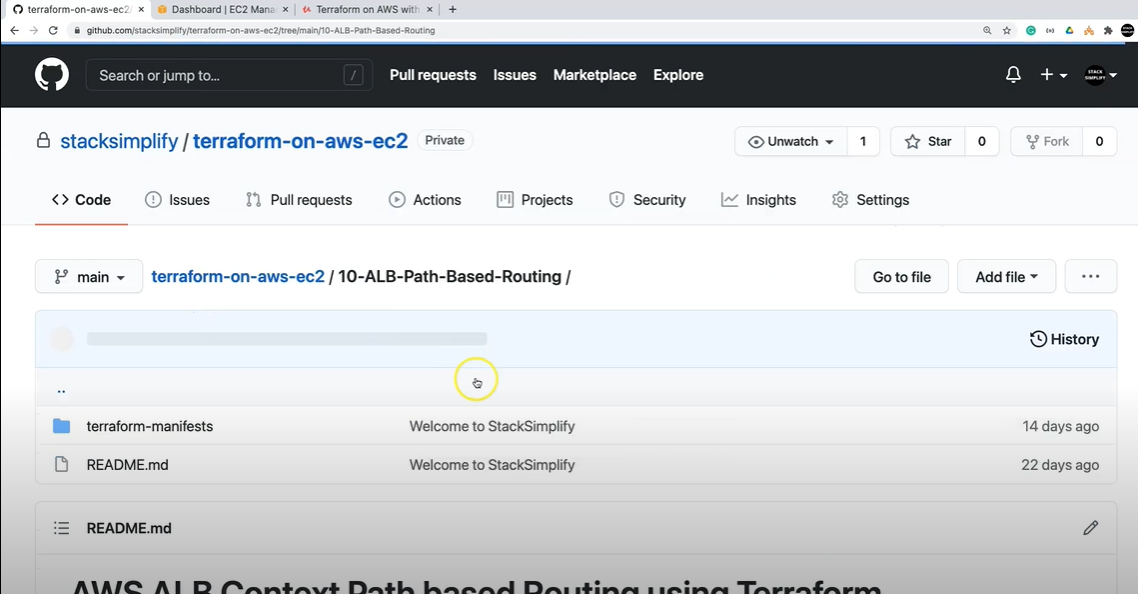Go up to parent directory (..)
The width and height of the screenshot is (1138, 594).
pos(62,390)
